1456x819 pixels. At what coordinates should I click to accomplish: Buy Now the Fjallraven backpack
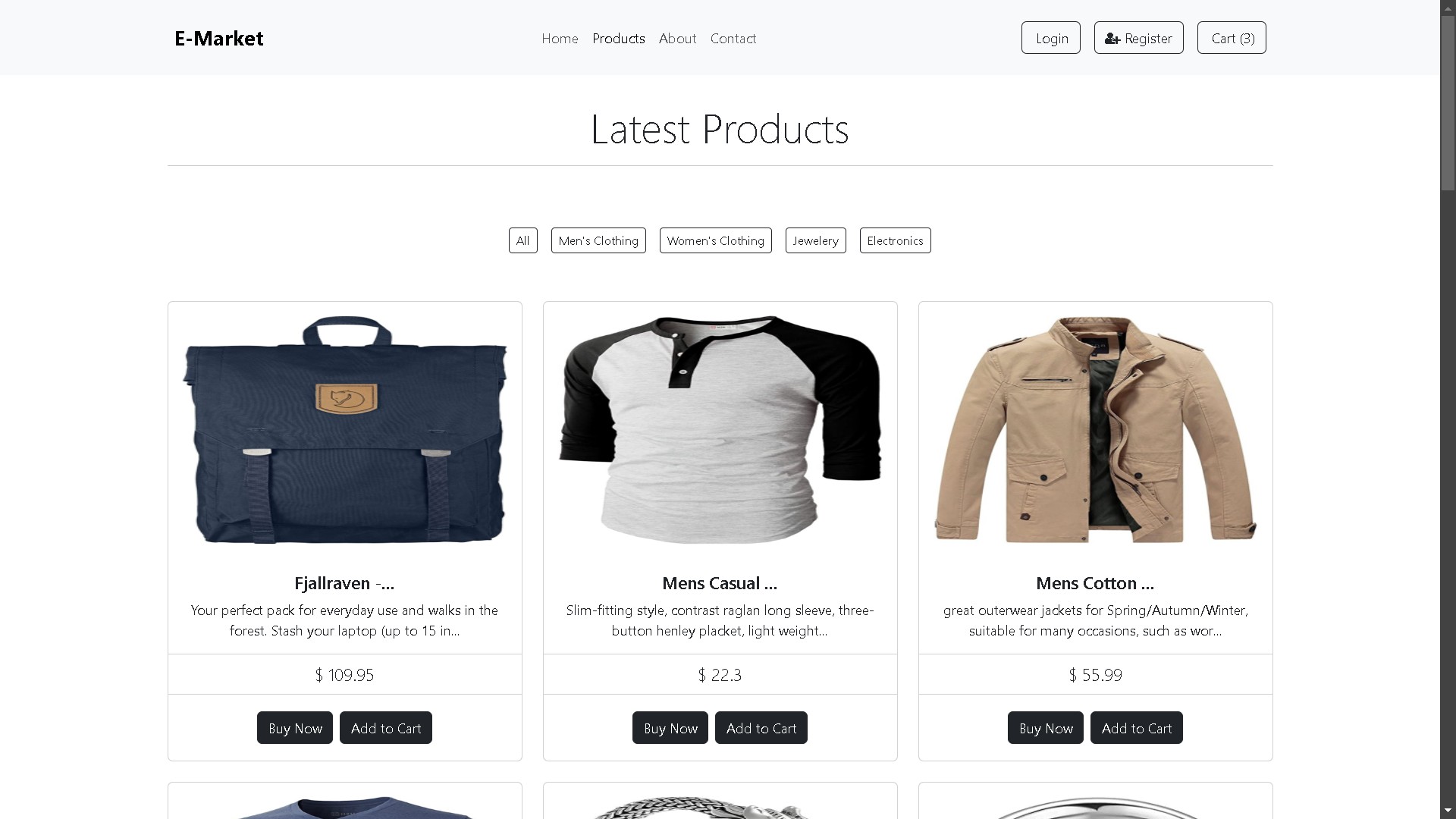tap(294, 728)
